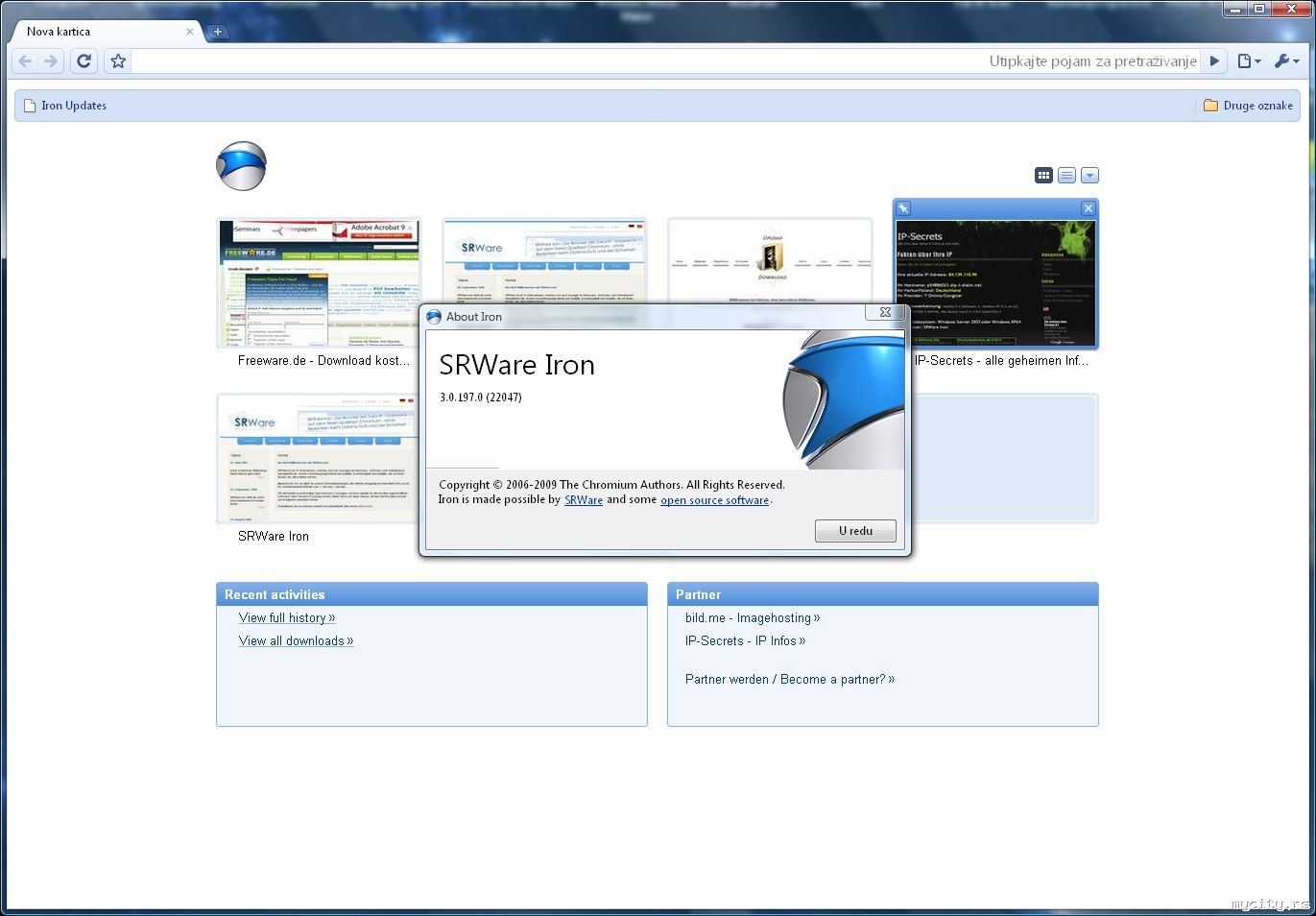Visit IP-Secrets - IP Infos partner link

[746, 641]
